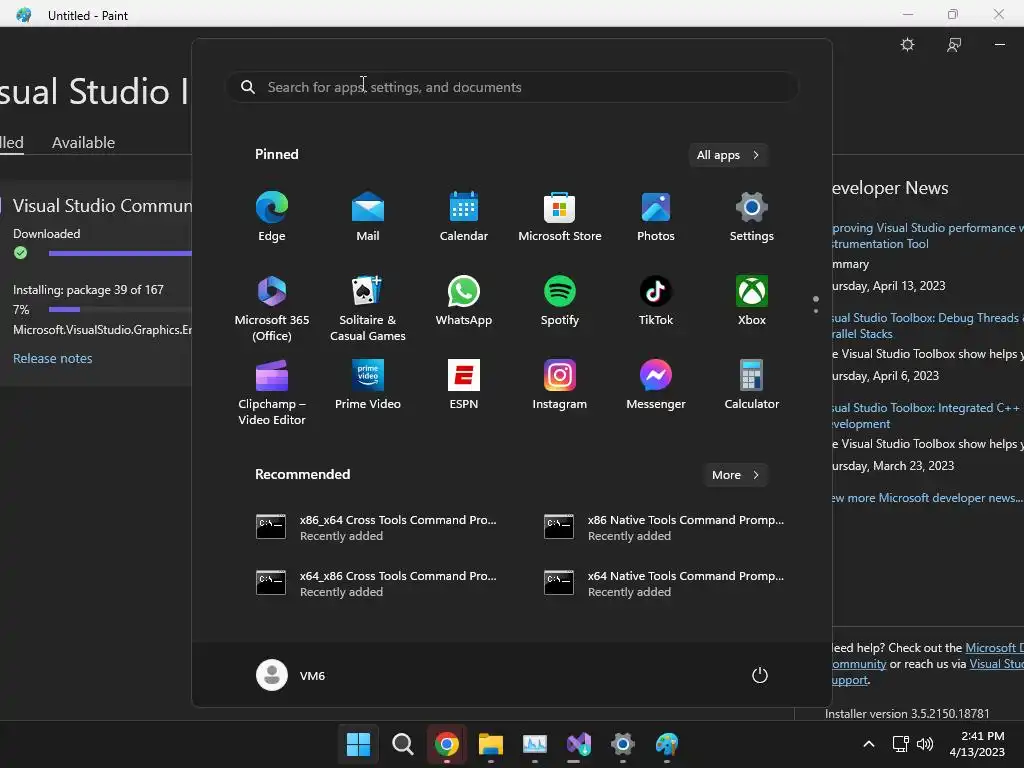The width and height of the screenshot is (1024, 768).
Task: Open Visual Studio Toolbox: Integrated C++ news link
Action: [x=927, y=415]
